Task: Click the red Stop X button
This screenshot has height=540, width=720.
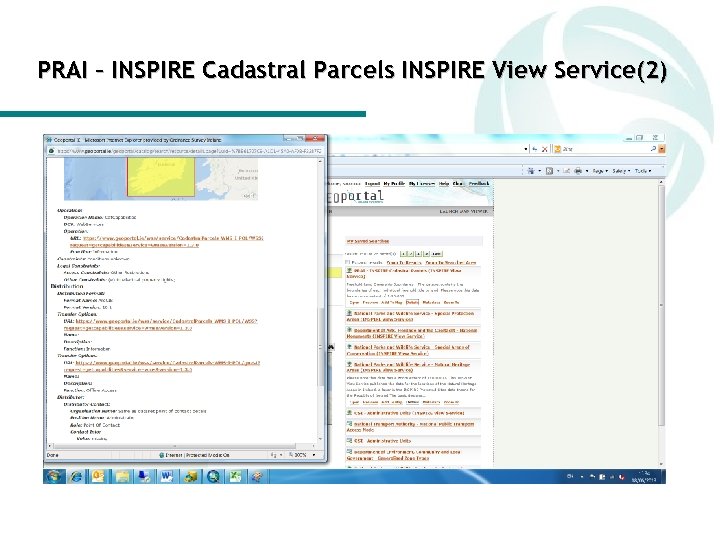Action: (x=544, y=149)
